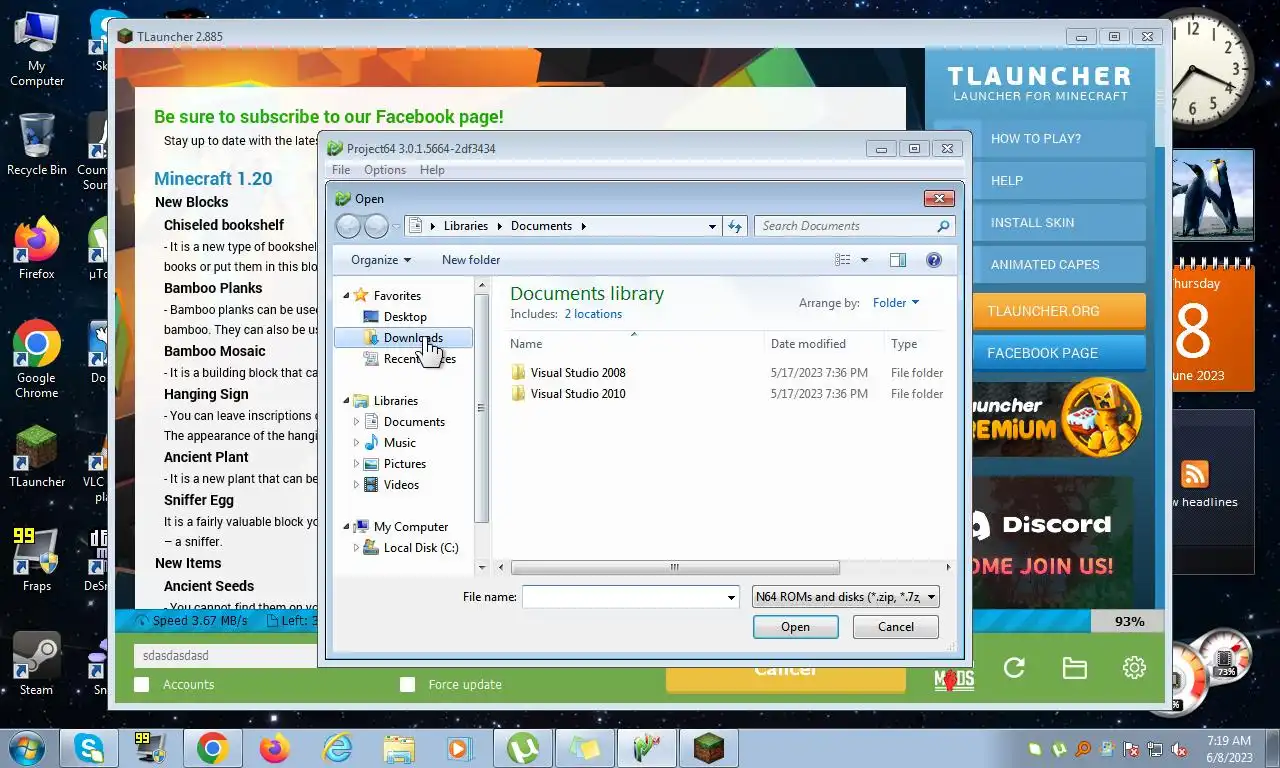Click the horizontal scrollbar in file list
1280x768 pixels.
[675, 568]
